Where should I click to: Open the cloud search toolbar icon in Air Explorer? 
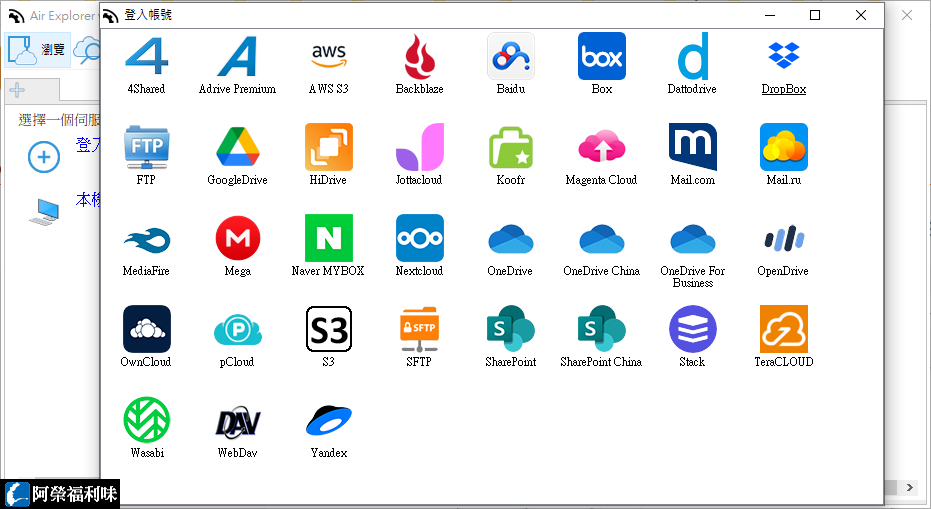(x=87, y=50)
